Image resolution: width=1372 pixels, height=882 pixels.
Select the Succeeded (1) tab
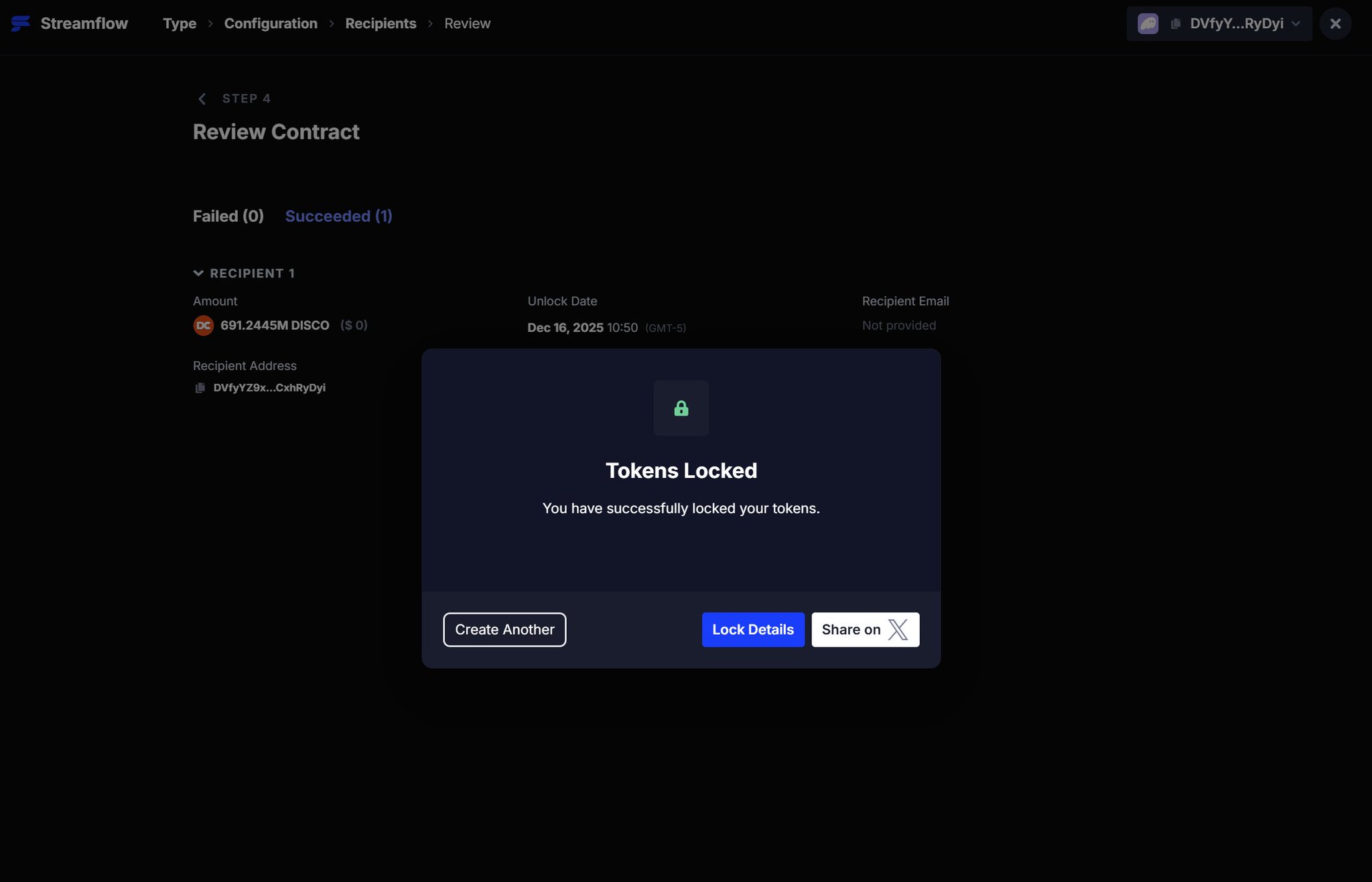(338, 216)
